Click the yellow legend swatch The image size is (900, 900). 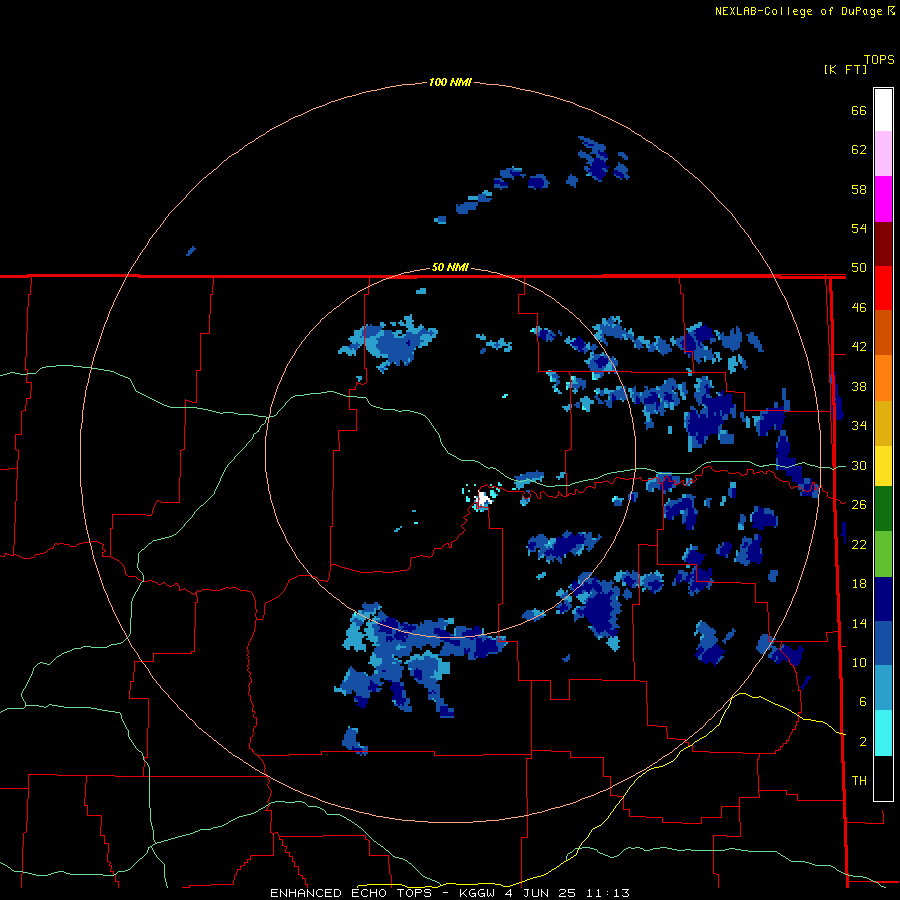[x=883, y=465]
